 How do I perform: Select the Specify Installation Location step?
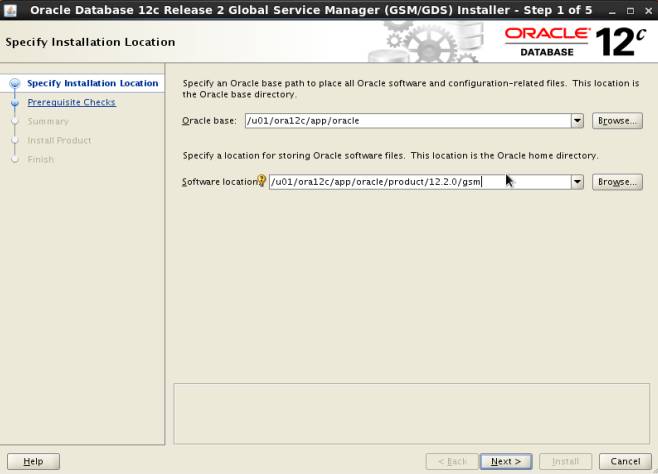click(x=92, y=83)
